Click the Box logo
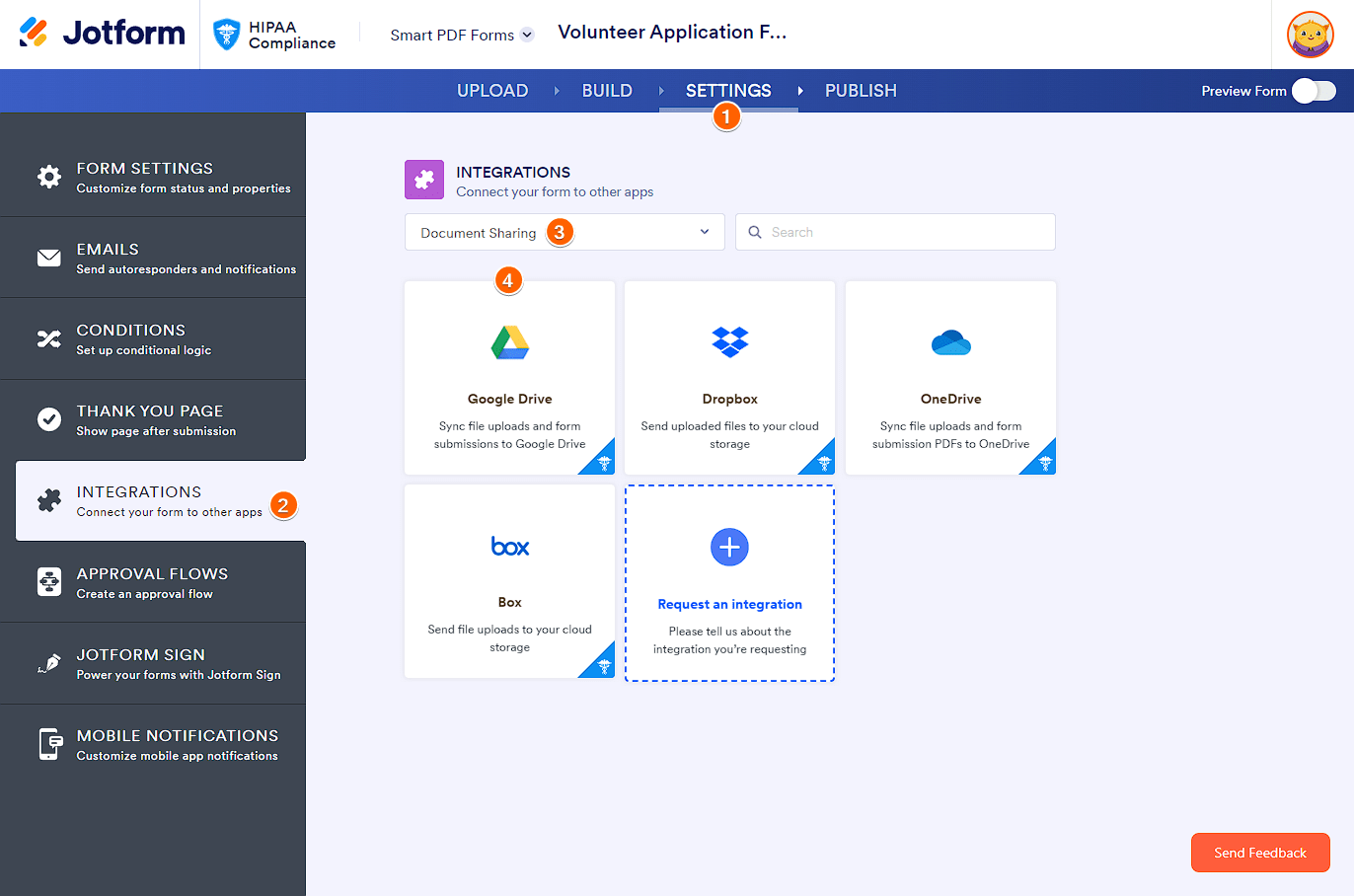The width and height of the screenshot is (1354, 896). tap(510, 546)
